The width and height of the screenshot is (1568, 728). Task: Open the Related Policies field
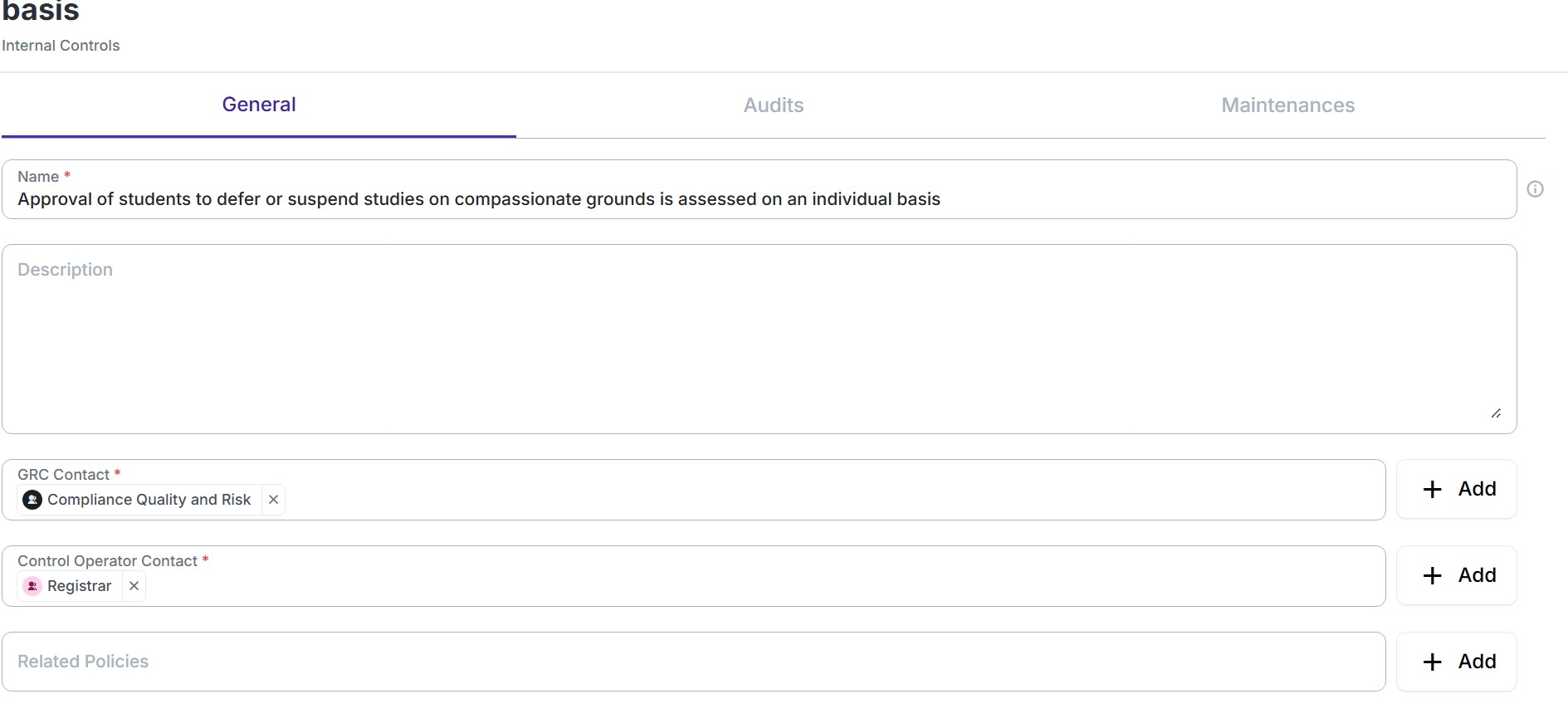[694, 662]
